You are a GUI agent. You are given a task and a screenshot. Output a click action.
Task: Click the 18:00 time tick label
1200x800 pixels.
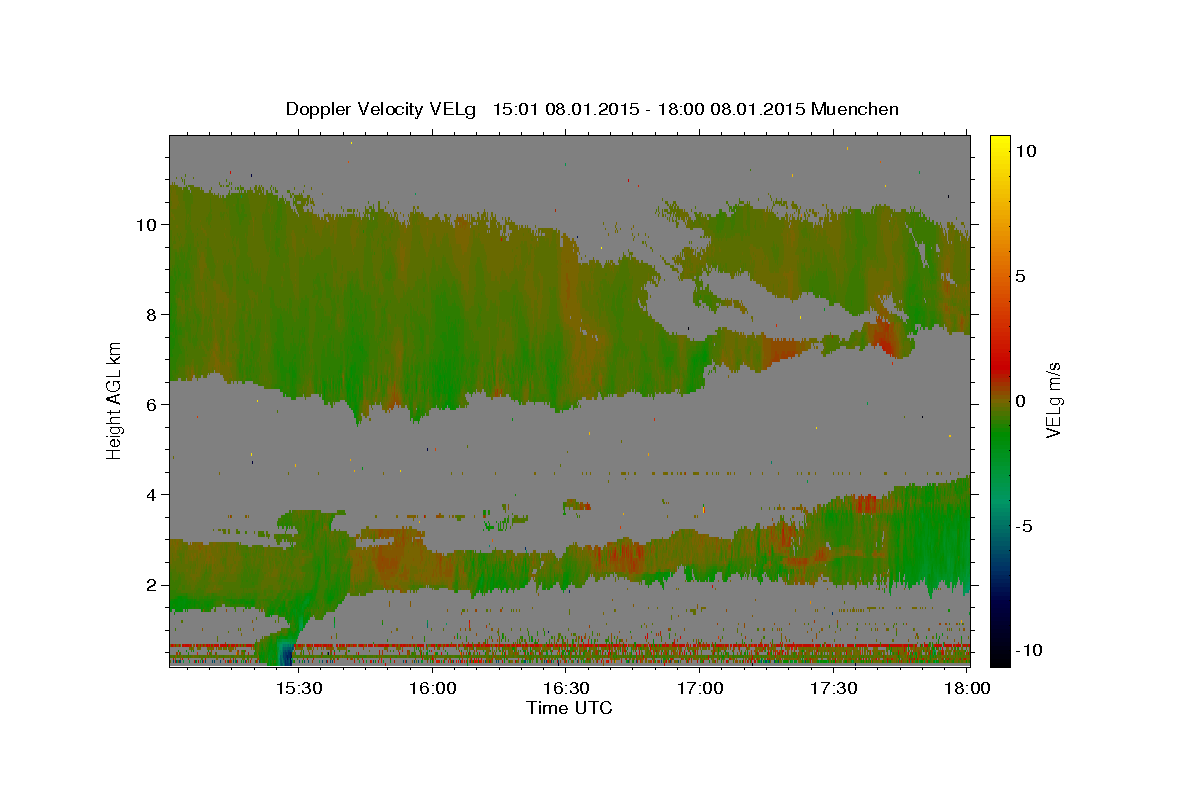coord(967,689)
